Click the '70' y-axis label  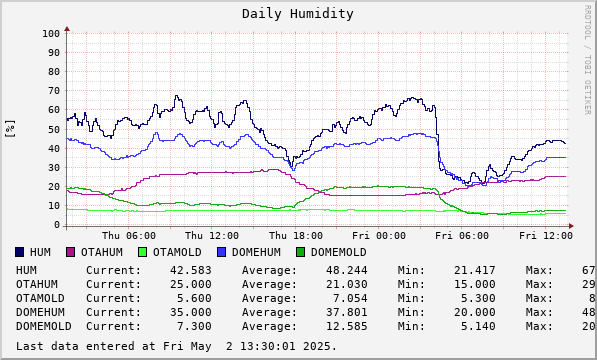point(54,91)
